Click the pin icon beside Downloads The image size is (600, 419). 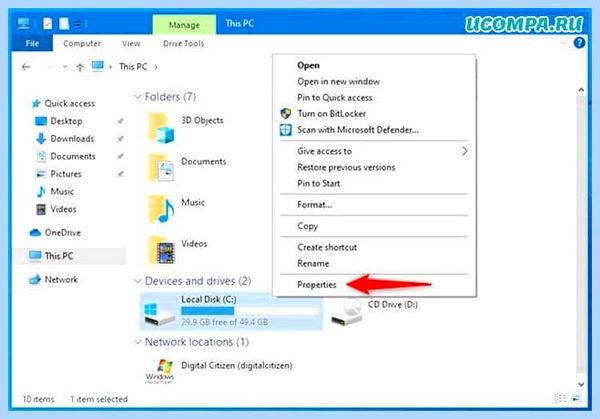tap(120, 139)
